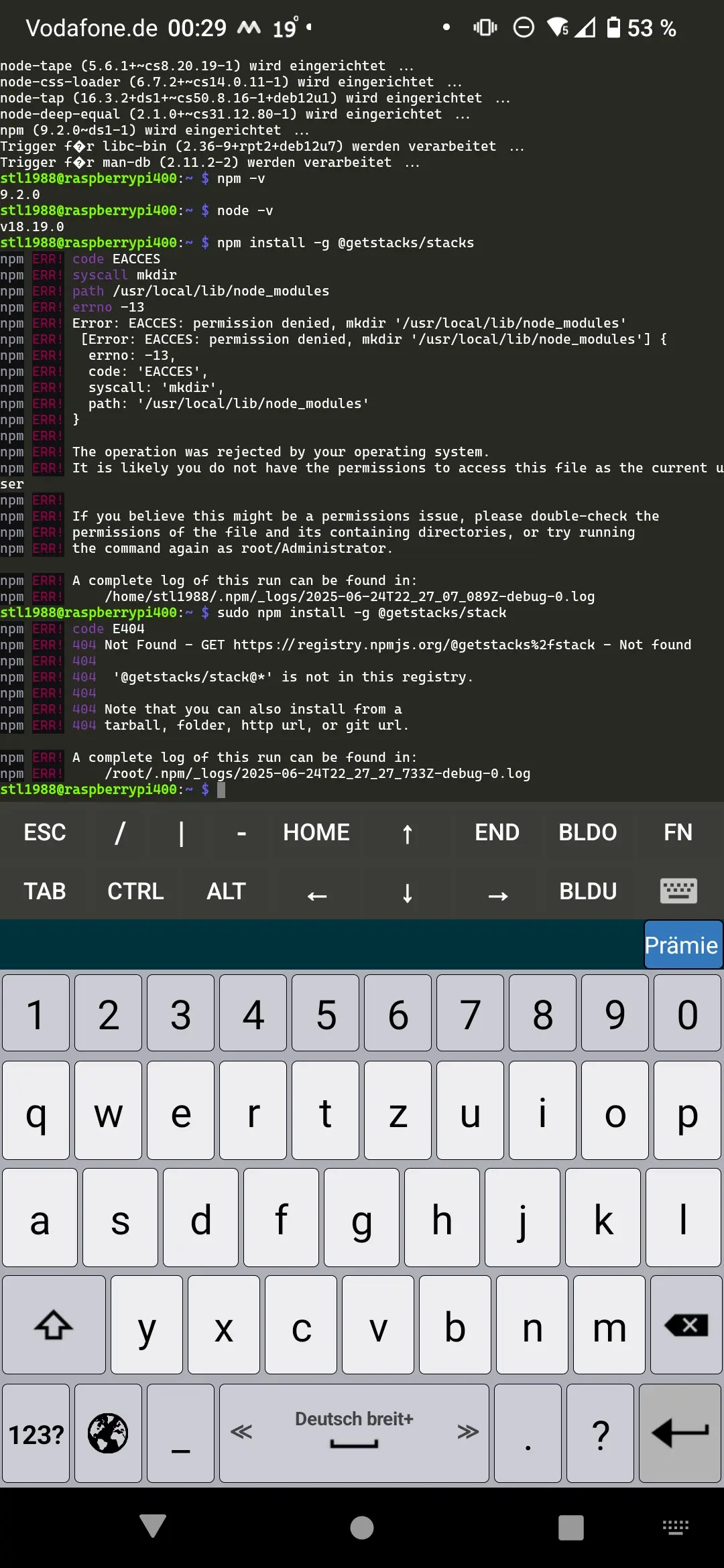Tap the Android back navigation triangle
Image resolution: width=724 pixels, height=1568 pixels.
(153, 1527)
